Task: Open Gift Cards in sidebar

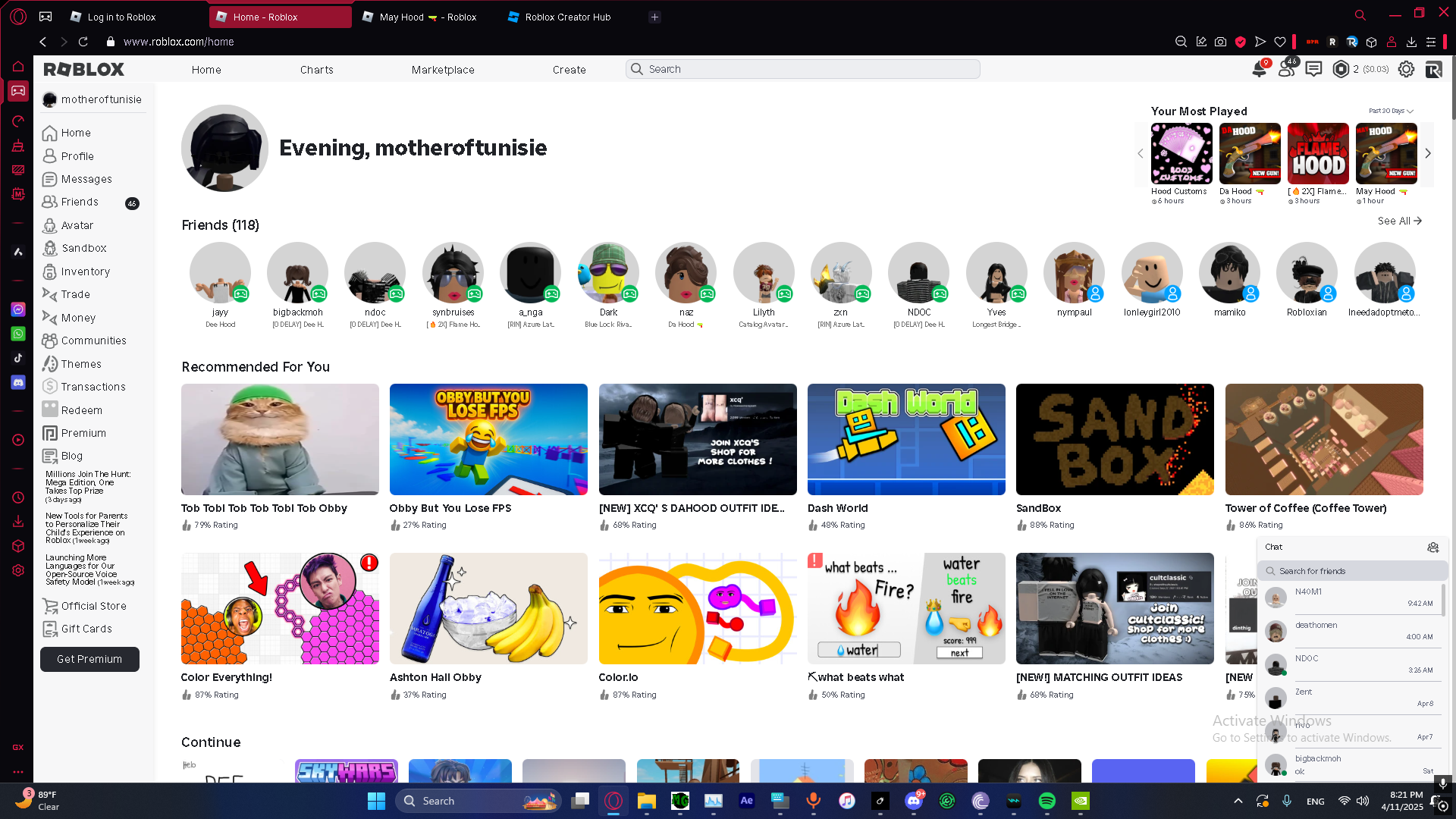Action: click(x=86, y=629)
